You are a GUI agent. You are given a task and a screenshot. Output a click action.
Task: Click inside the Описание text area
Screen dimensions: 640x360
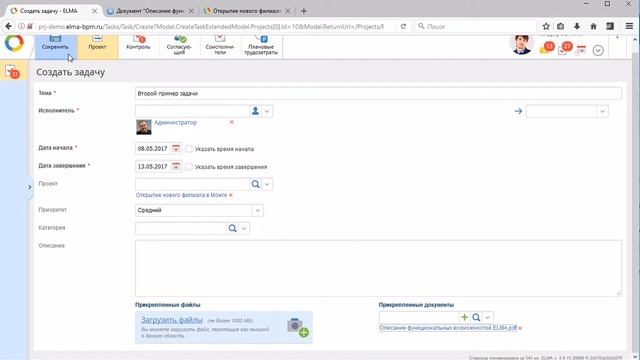378,268
